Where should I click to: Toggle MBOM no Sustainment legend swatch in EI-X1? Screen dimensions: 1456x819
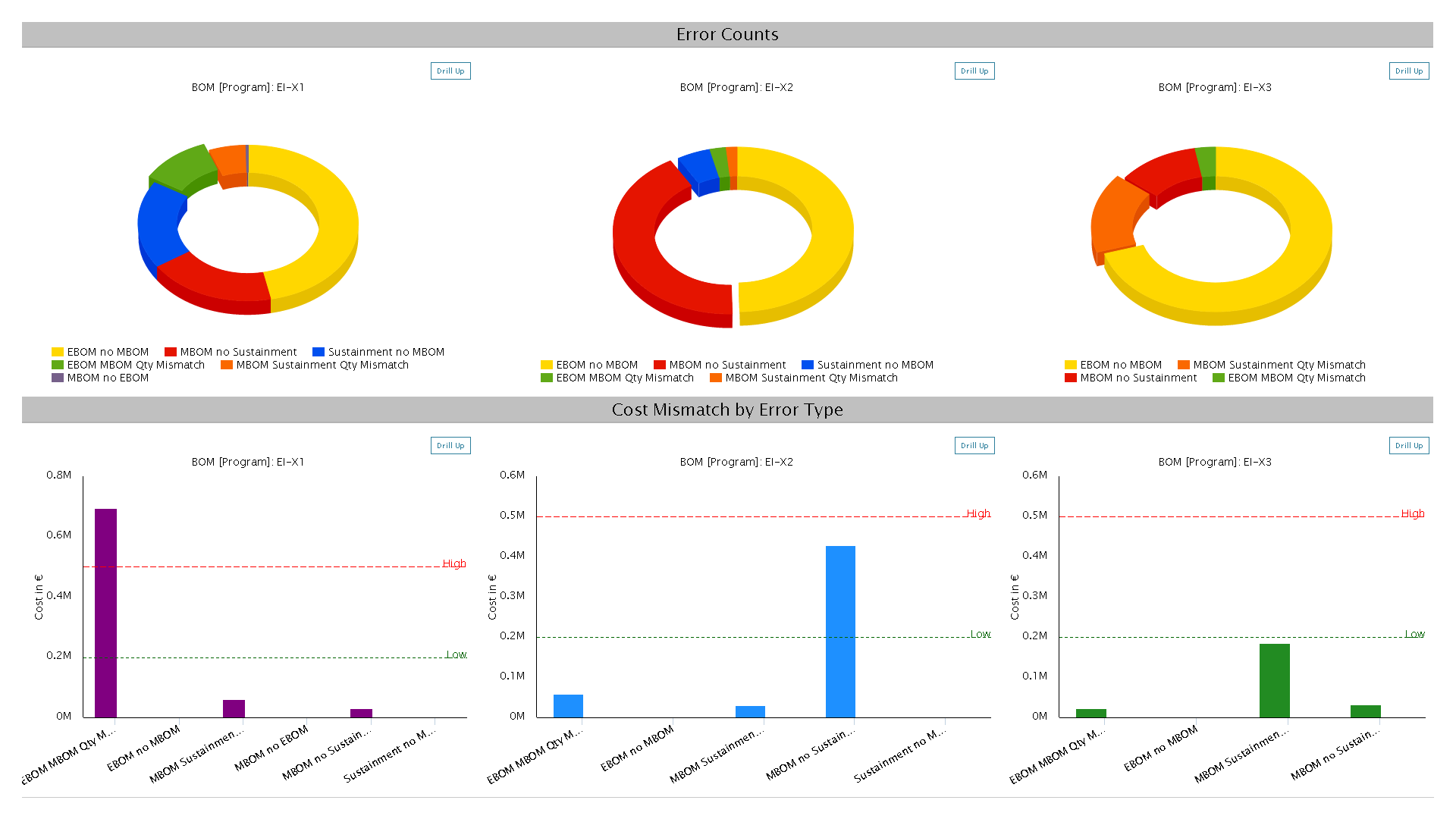coord(171,352)
